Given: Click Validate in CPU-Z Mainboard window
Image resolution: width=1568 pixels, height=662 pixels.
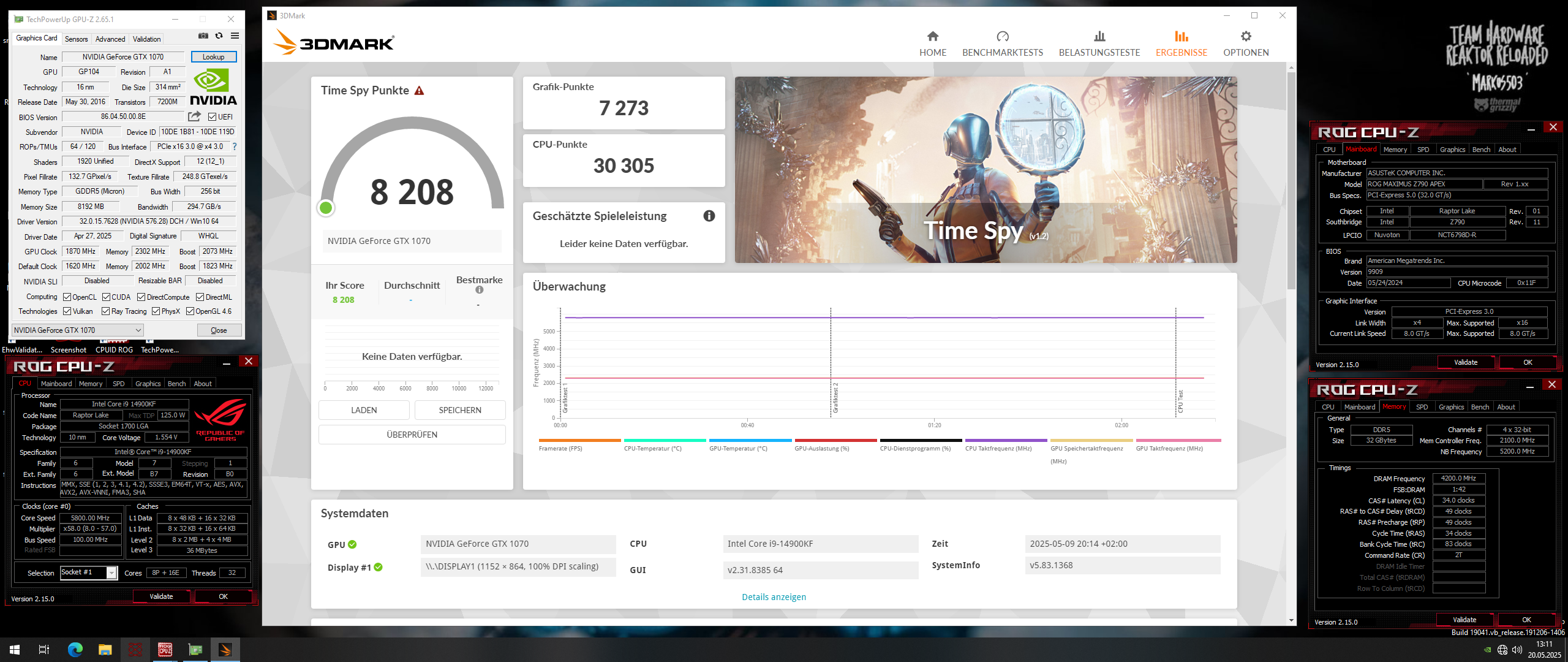Looking at the screenshot, I should tap(1465, 362).
